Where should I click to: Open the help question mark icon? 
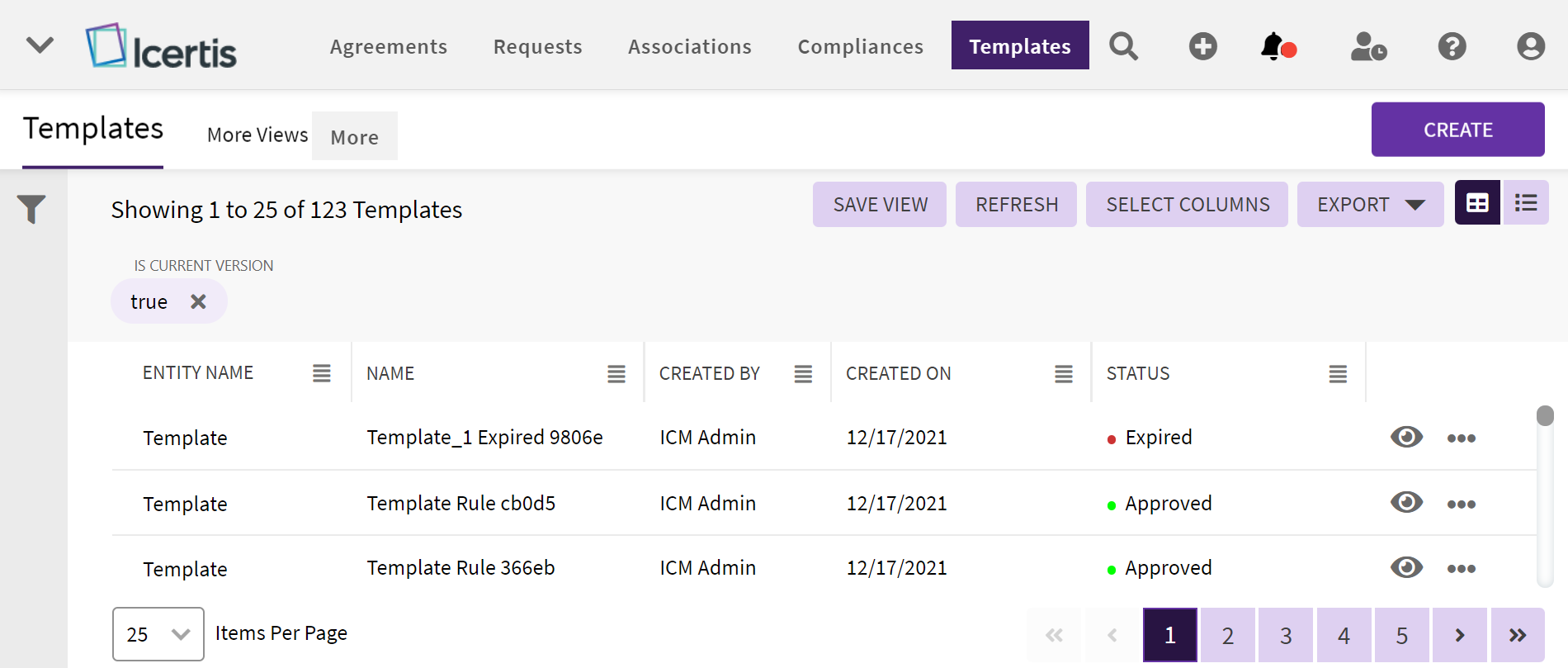pyautogui.click(x=1452, y=46)
